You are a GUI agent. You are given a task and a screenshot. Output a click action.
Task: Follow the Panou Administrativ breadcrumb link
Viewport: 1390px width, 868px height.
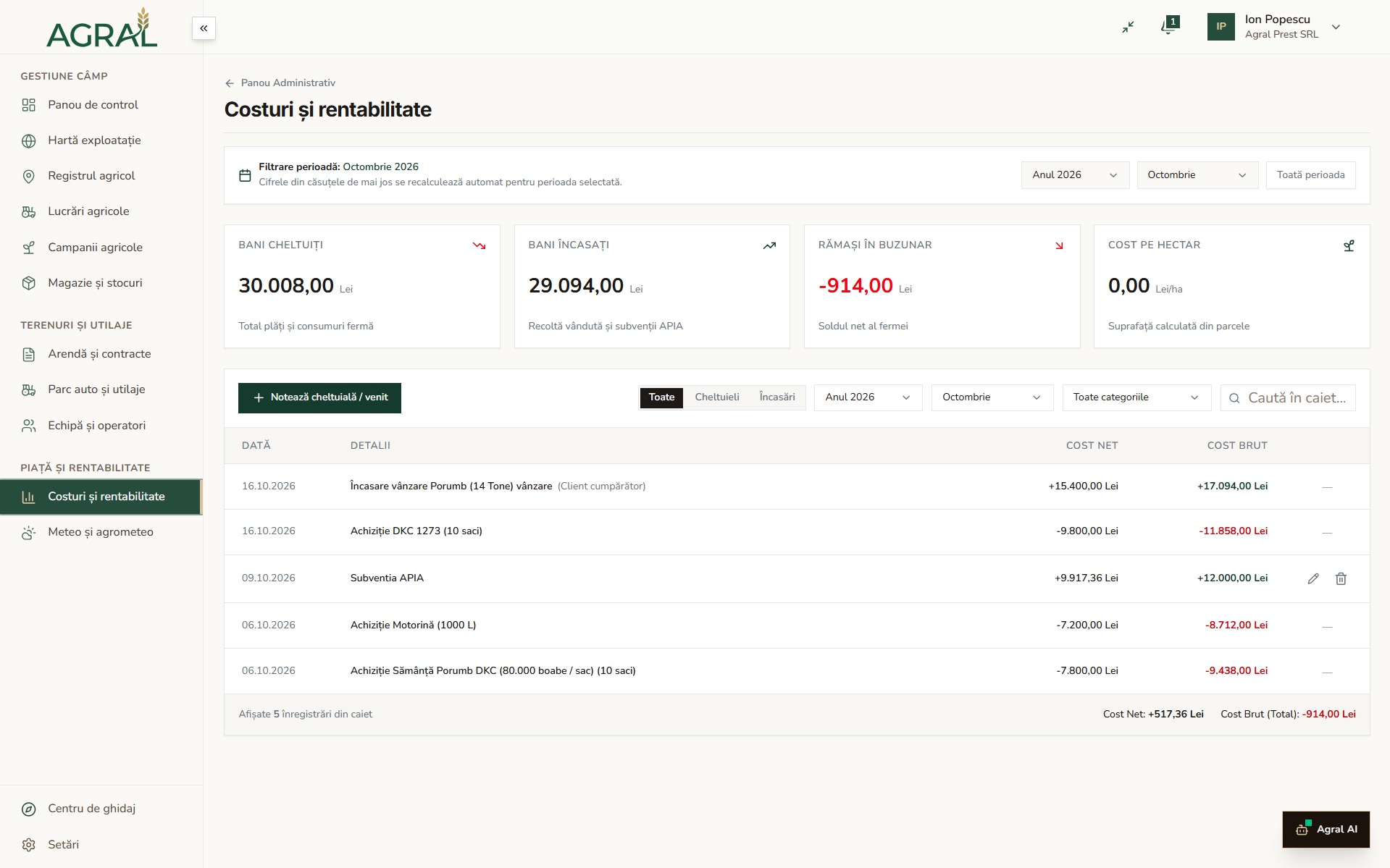click(x=288, y=83)
